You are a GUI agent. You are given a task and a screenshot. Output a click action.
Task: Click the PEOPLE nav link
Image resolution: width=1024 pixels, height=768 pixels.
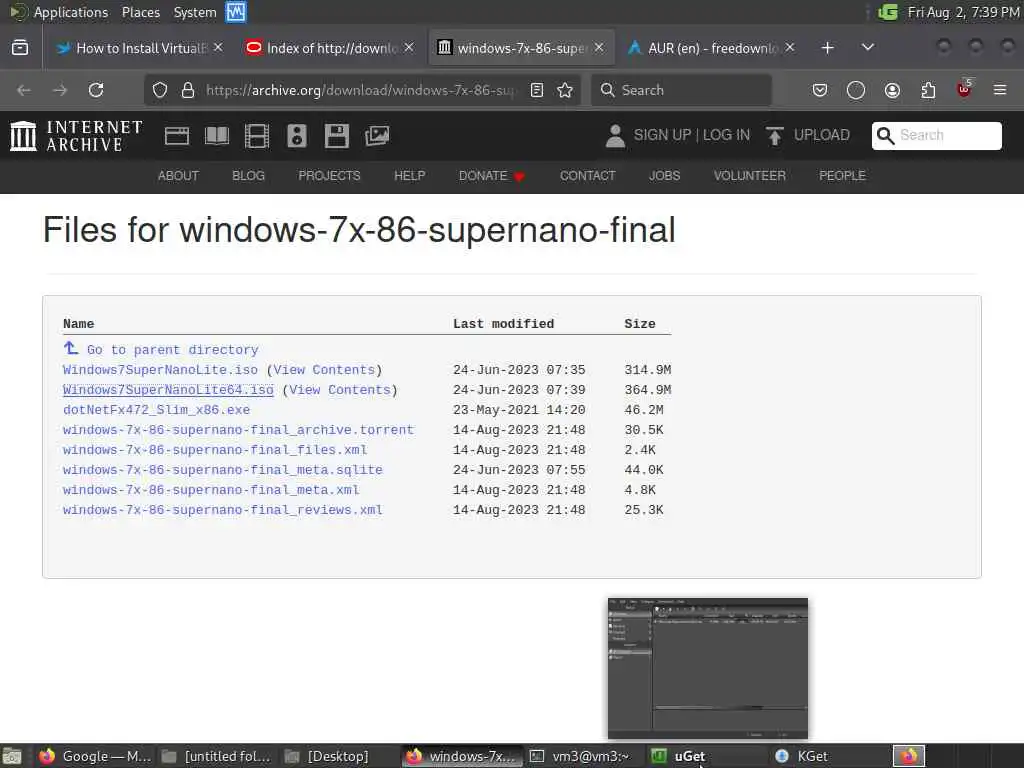[842, 176]
